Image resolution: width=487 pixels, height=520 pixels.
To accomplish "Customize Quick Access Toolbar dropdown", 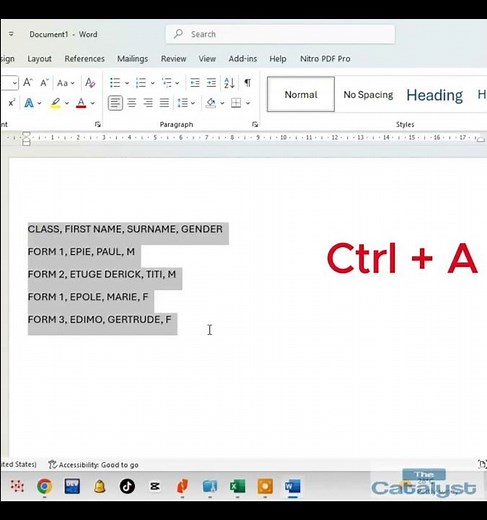I will 11,34.
